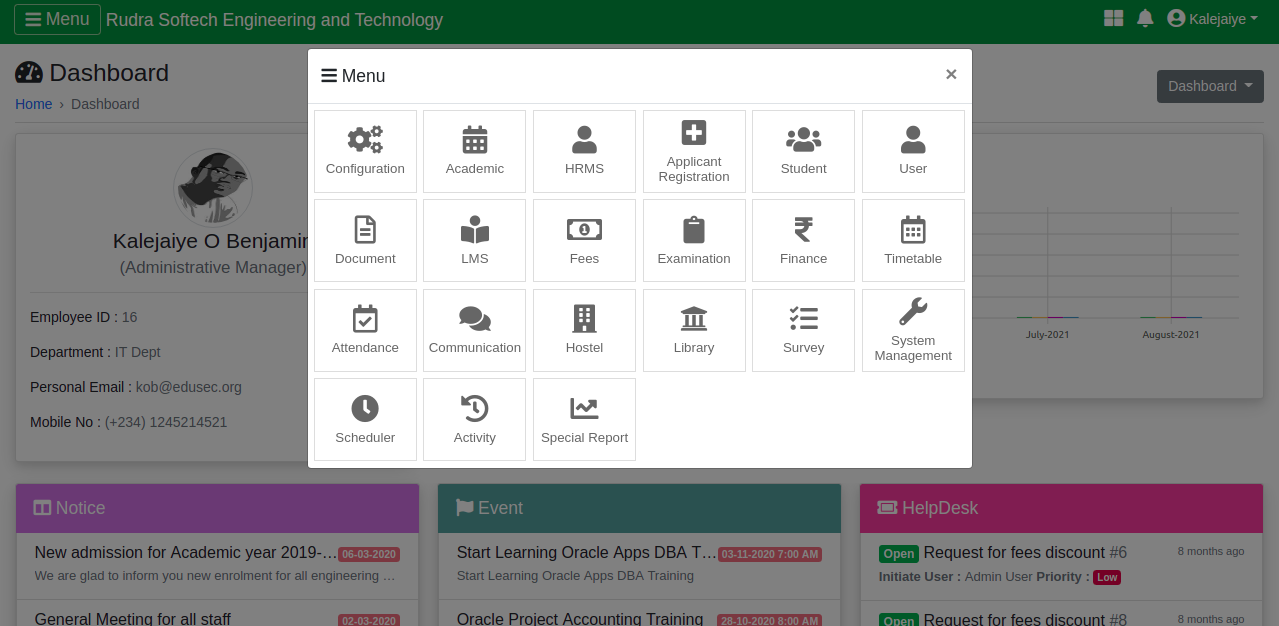The height and width of the screenshot is (626, 1279).
Task: Open the Student module
Action: pyautogui.click(x=803, y=151)
